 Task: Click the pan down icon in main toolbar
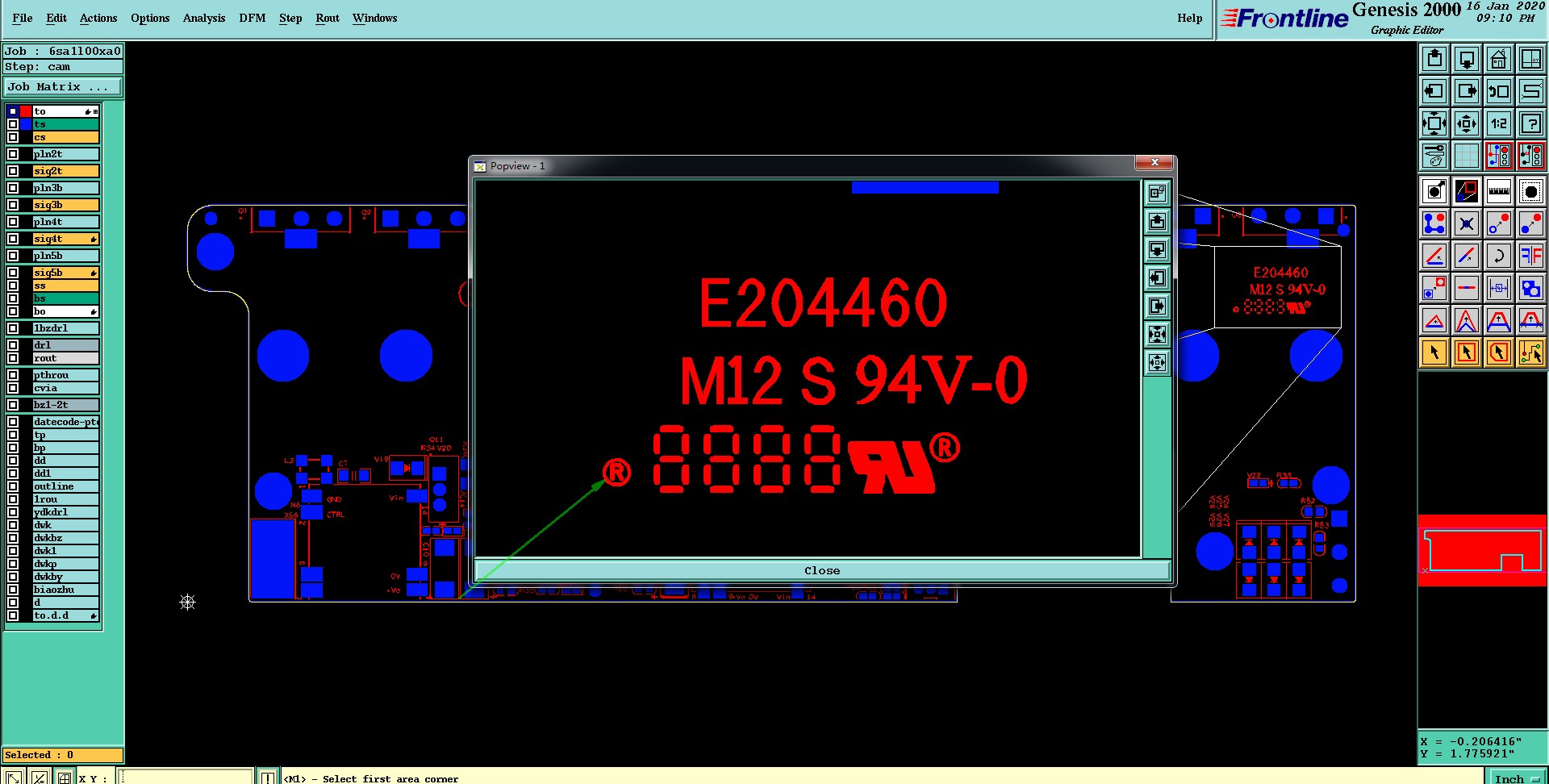click(1467, 59)
